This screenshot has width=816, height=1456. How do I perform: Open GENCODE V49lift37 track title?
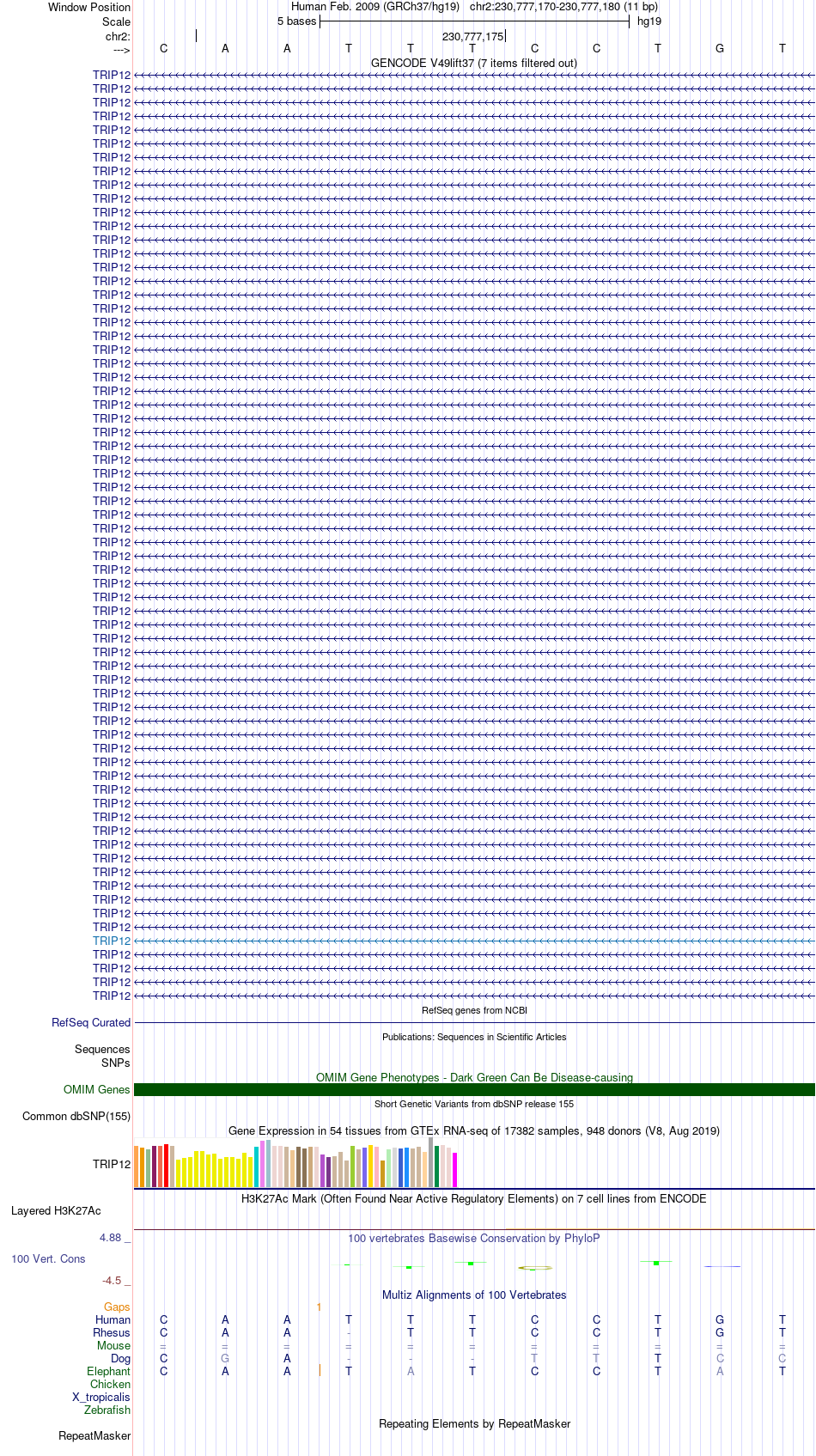474,64
